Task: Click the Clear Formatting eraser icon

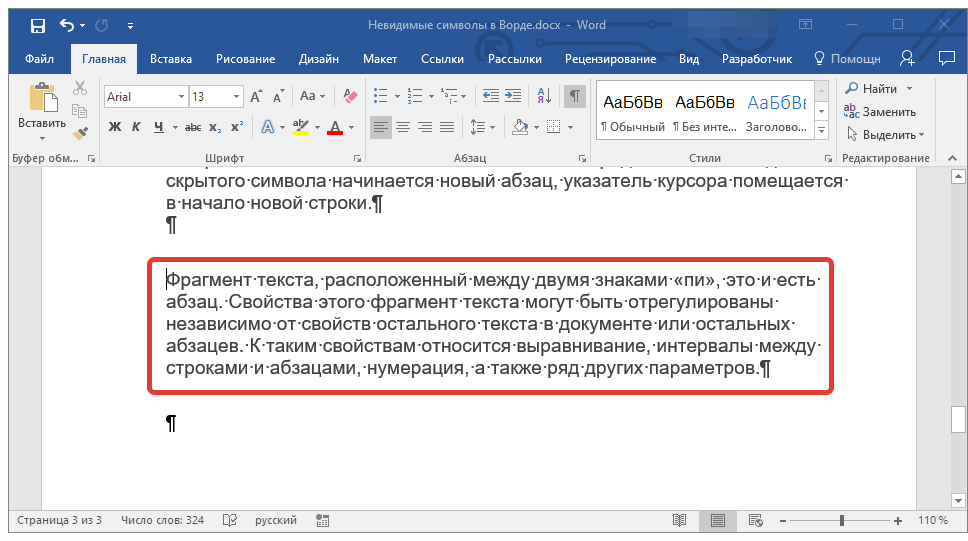Action: tap(349, 97)
